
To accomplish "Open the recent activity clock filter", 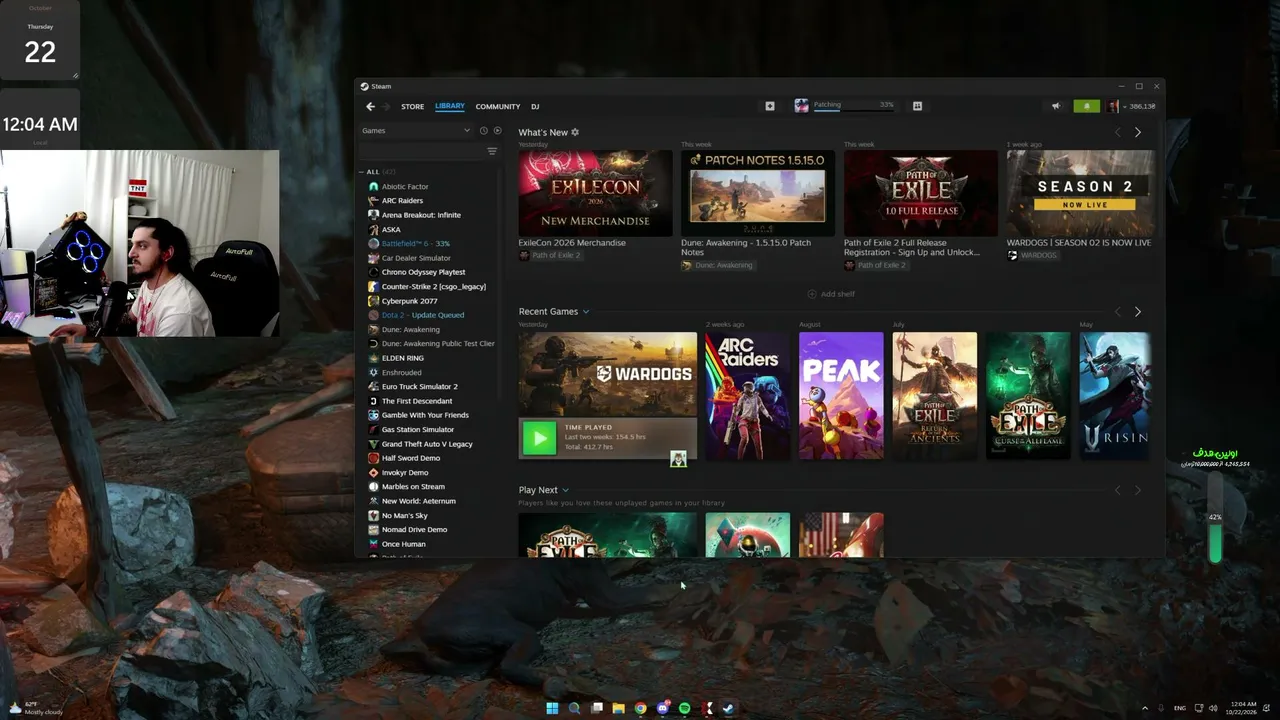I will [483, 131].
